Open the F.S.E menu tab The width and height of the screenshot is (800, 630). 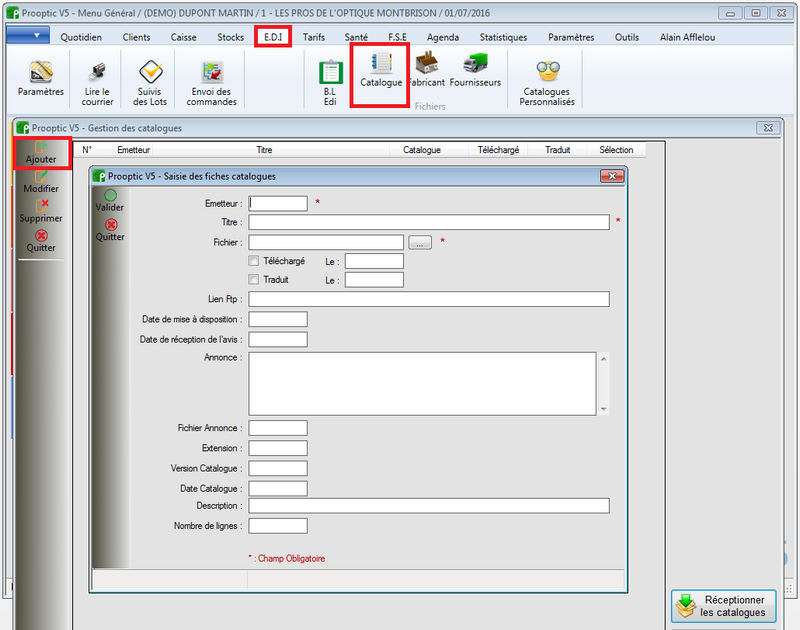point(397,37)
